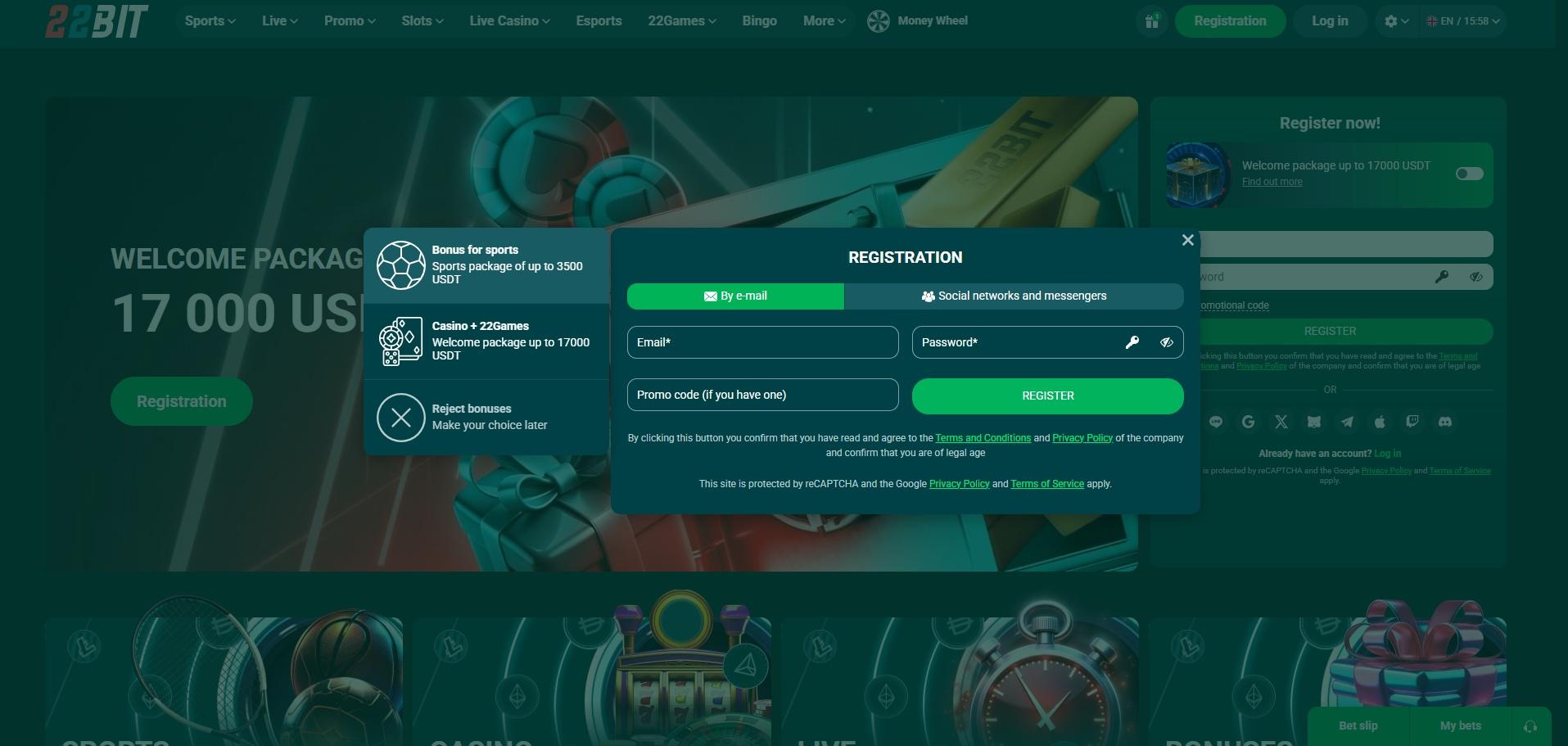The height and width of the screenshot is (746, 1568).
Task: Click the key icon in sidebar password field
Action: (x=1442, y=277)
